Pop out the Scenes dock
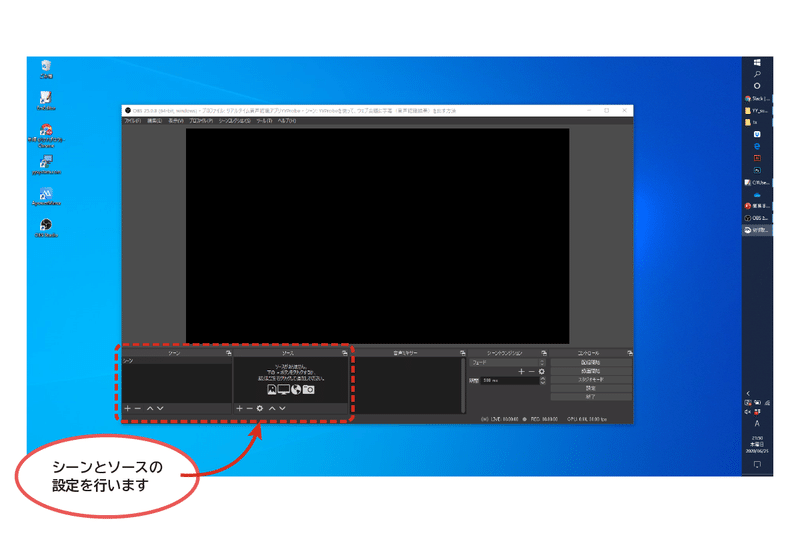This screenshot has height=533, width=800. pyautogui.click(x=229, y=353)
